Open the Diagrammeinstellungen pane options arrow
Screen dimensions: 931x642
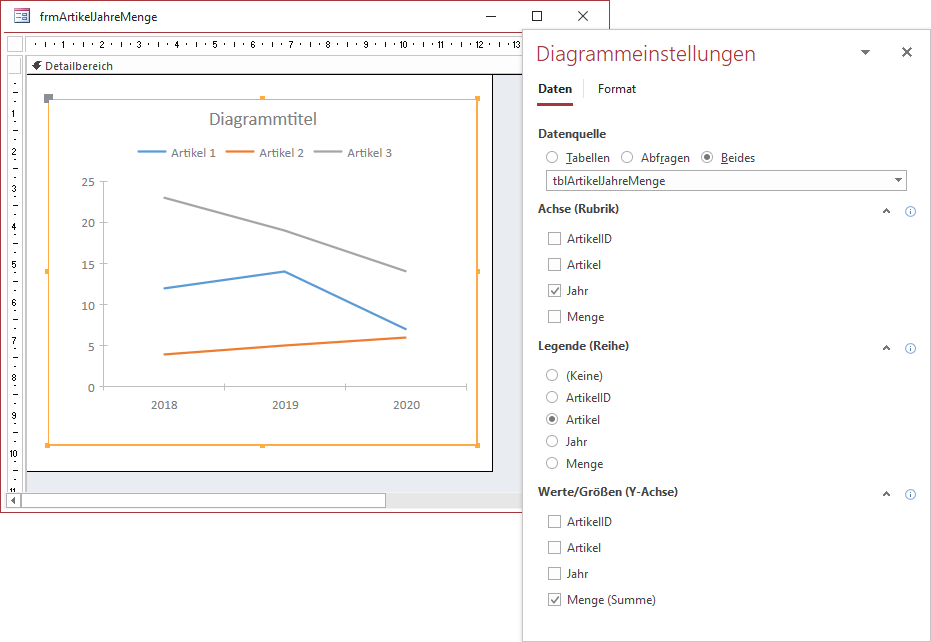coord(865,53)
